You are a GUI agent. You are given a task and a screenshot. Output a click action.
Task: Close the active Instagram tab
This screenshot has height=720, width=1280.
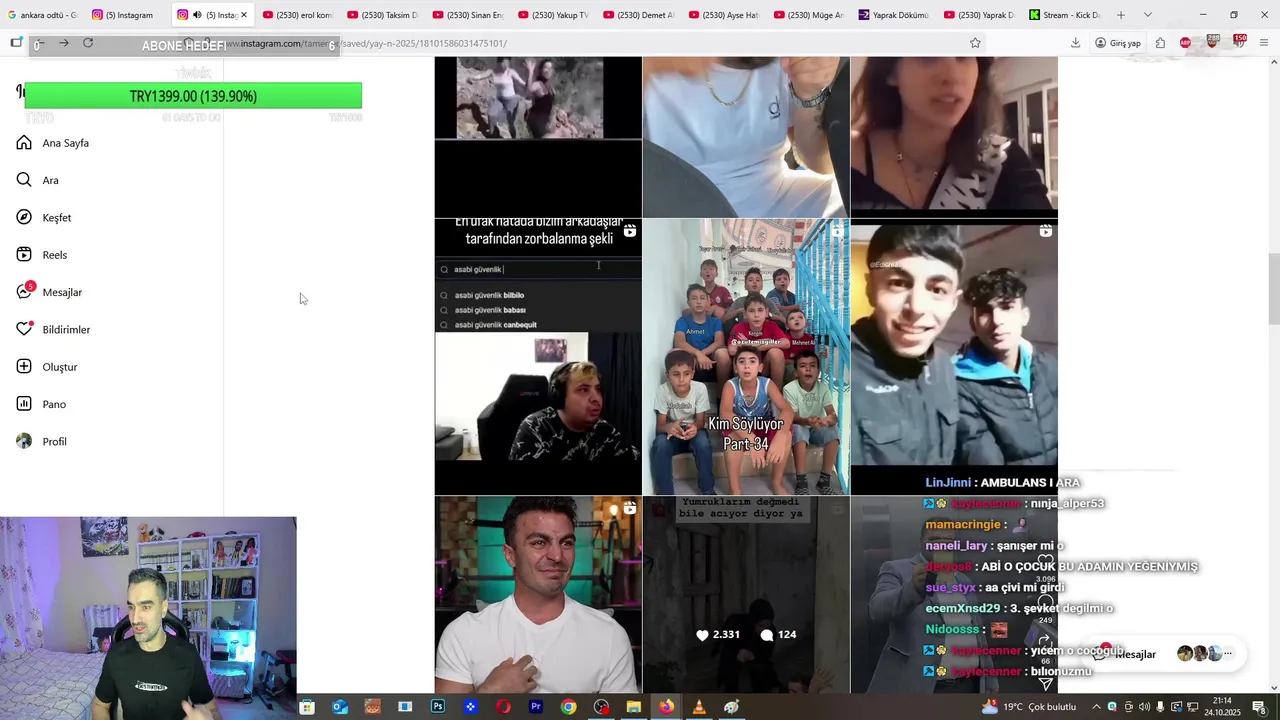click(x=243, y=15)
